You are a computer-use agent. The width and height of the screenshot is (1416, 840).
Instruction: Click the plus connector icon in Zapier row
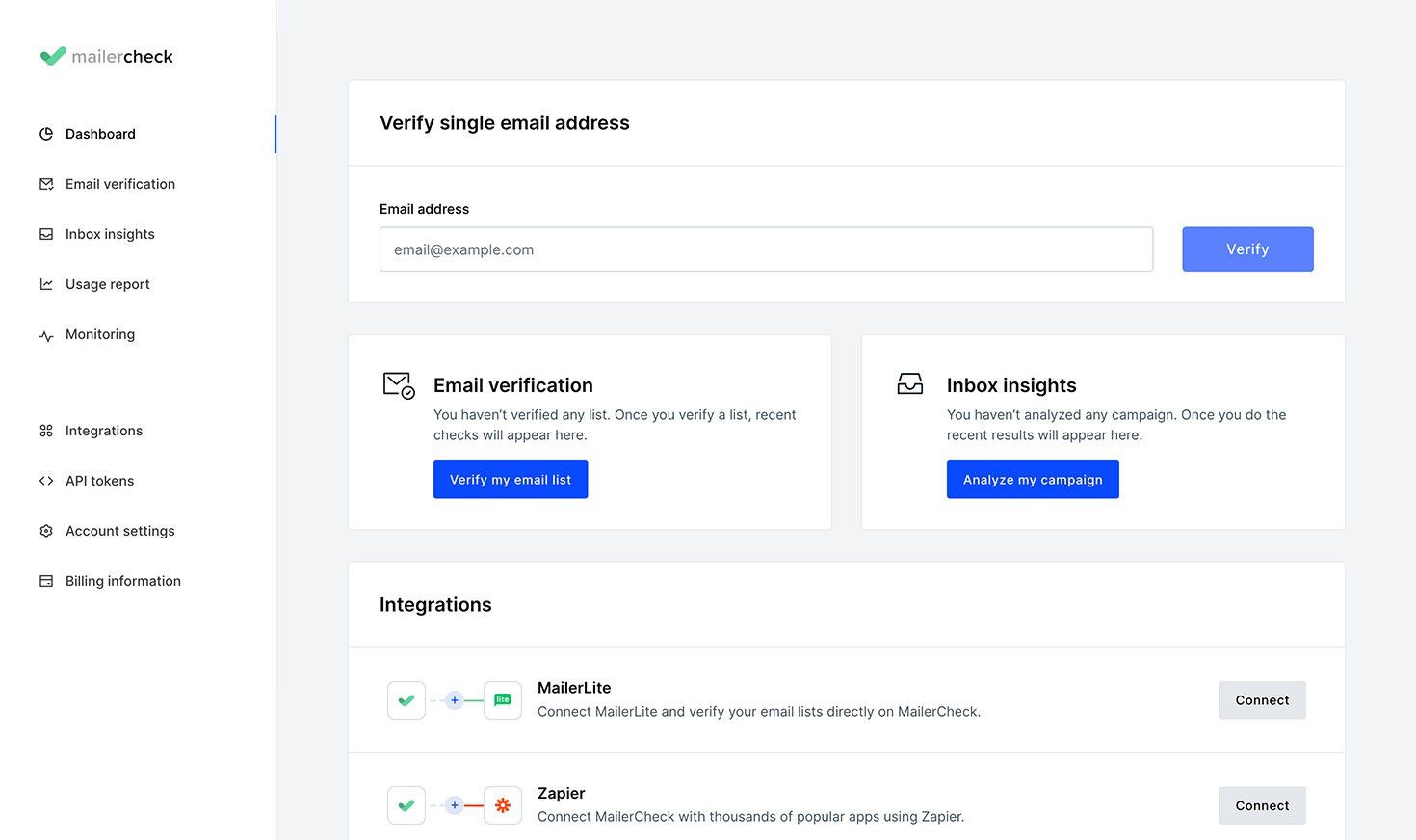455,805
